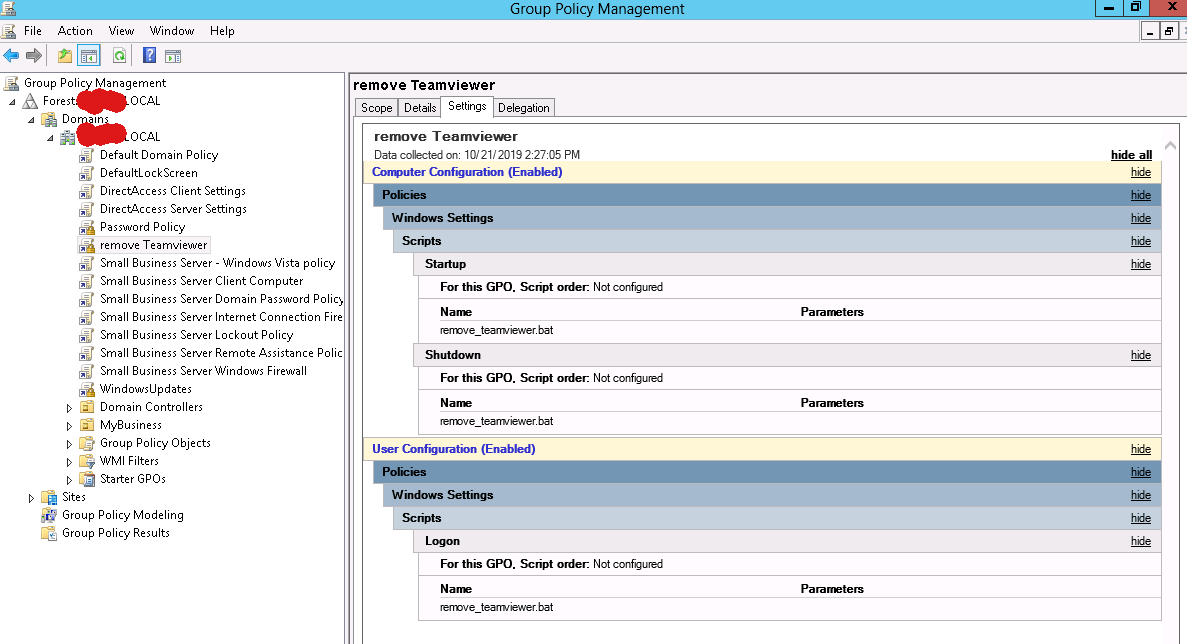
Task: Click the WindowsUpdates GPO icon
Action: click(87, 389)
